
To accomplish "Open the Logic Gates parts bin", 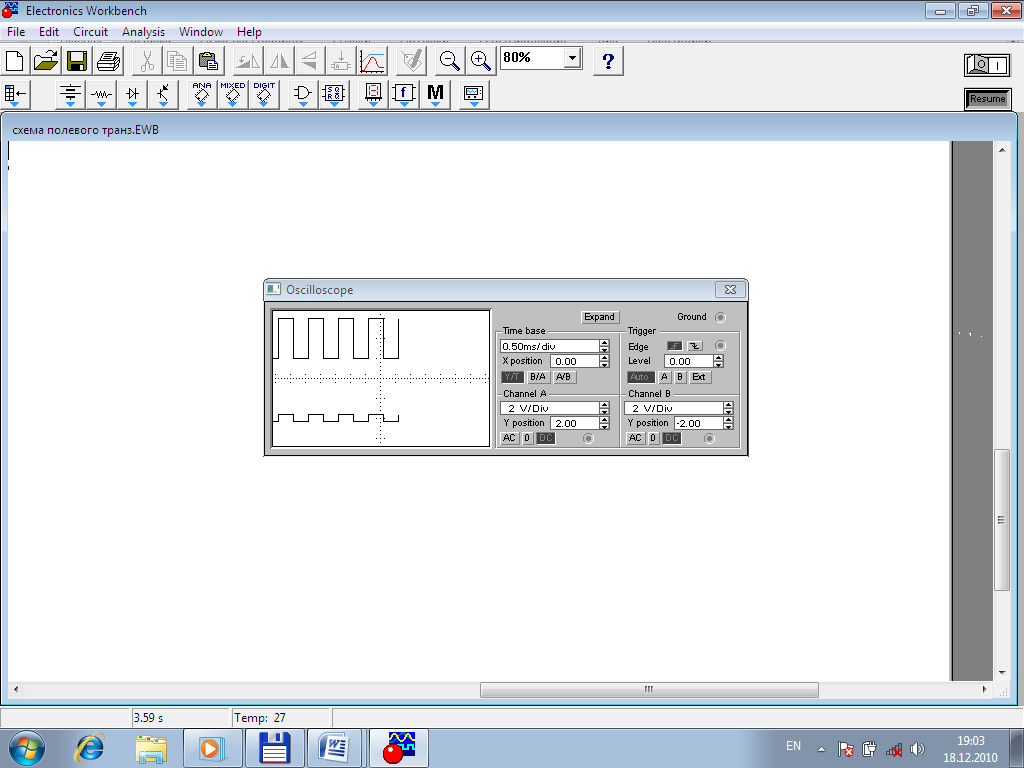I will coord(302,95).
